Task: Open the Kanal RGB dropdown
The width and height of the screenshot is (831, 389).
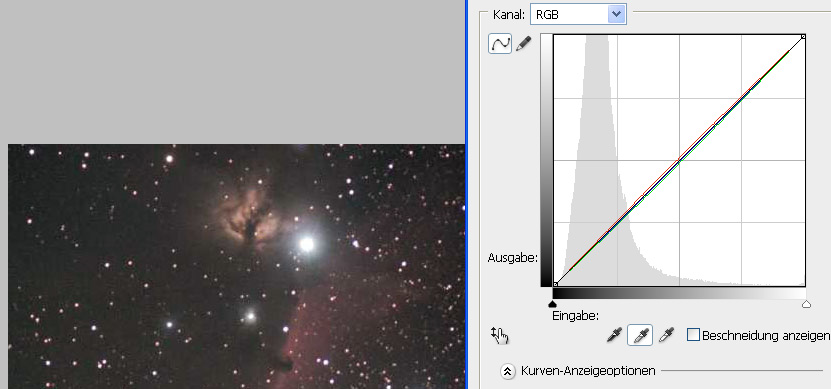Action: pos(578,14)
